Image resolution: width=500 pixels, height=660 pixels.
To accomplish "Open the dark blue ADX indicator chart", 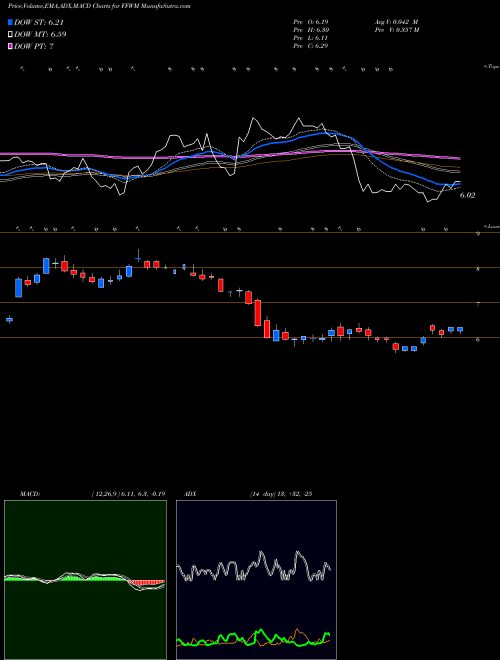I will point(256,580).
